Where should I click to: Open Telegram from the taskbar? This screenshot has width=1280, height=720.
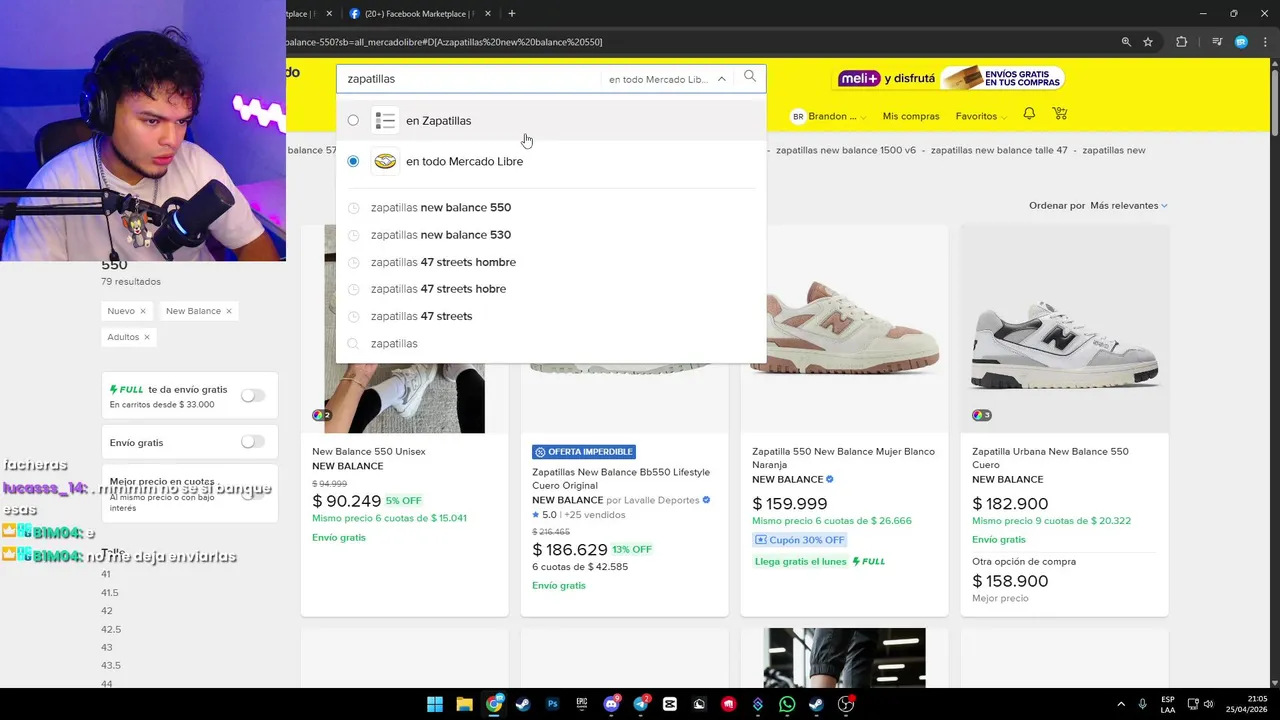click(x=641, y=704)
